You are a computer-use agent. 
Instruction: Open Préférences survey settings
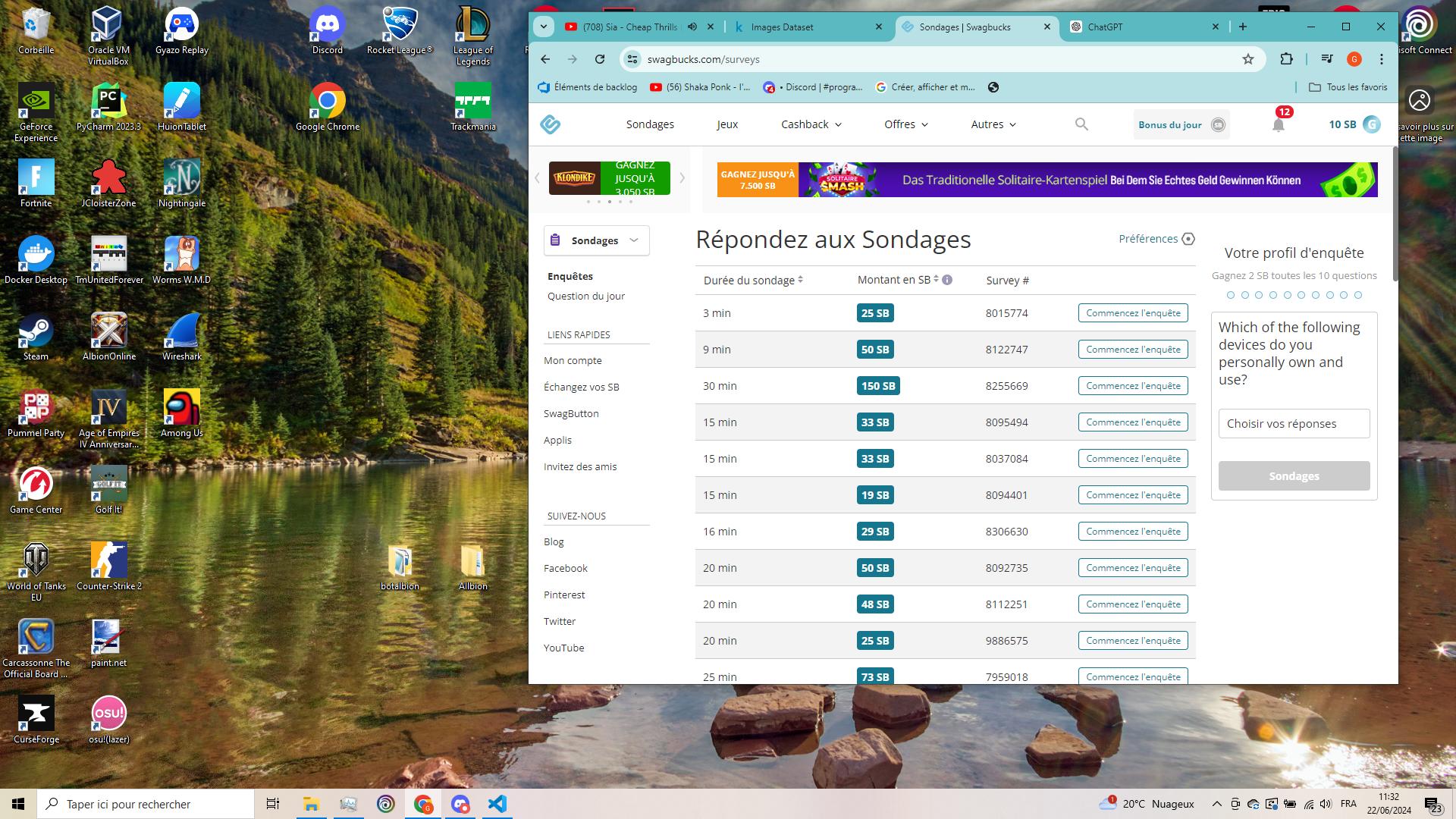[1156, 238]
